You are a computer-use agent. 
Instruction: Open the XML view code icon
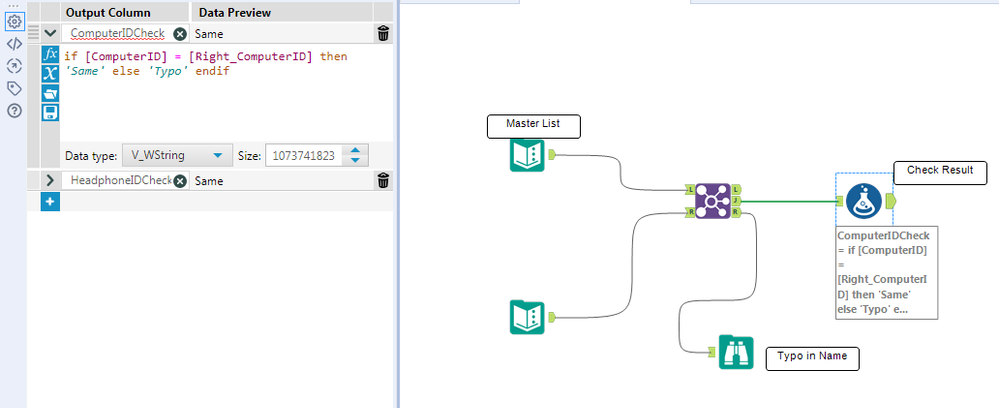[x=14, y=44]
